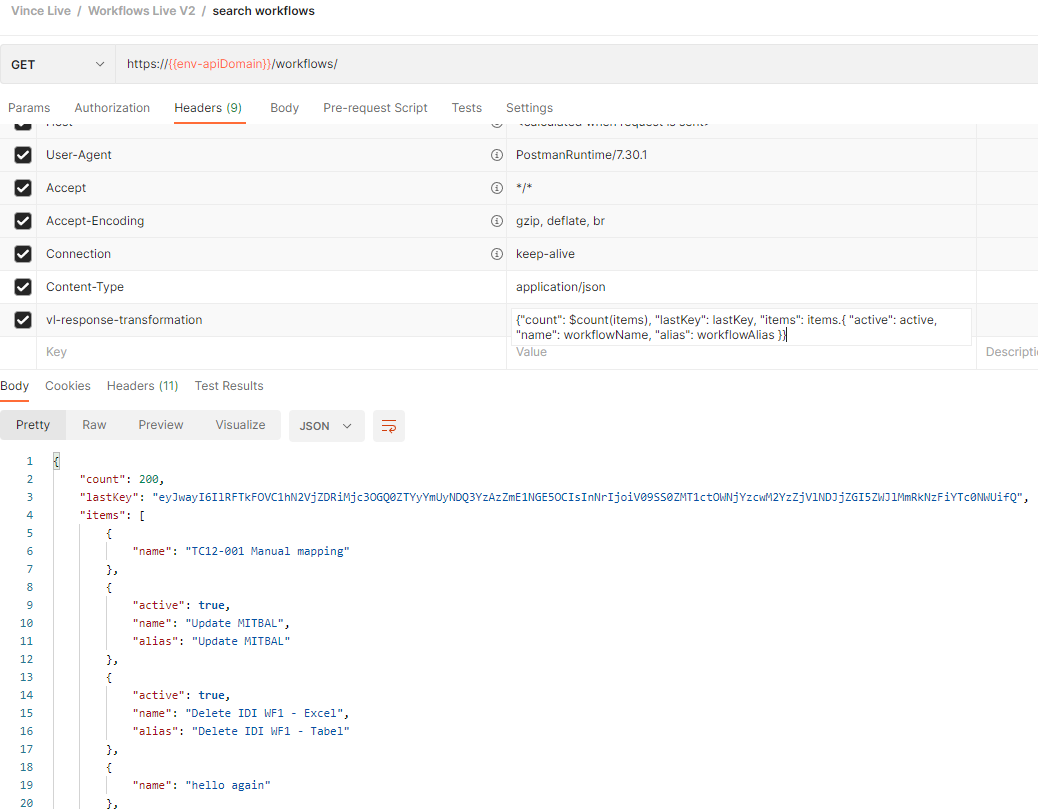This screenshot has width=1038, height=809.
Task: Disable the Accept-Encoding header checkbox
Action: tap(22, 221)
